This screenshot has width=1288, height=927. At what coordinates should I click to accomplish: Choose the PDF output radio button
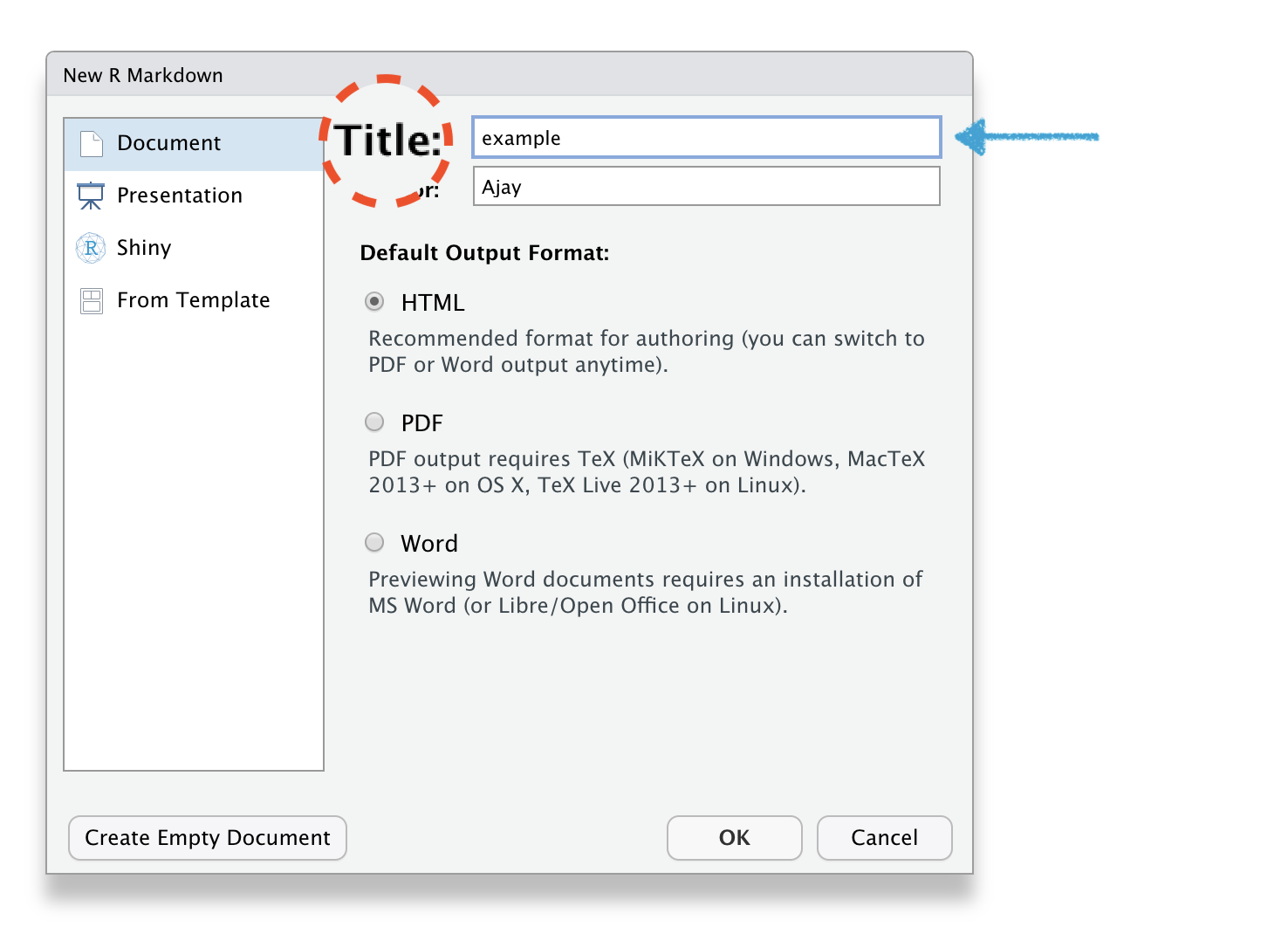point(374,422)
